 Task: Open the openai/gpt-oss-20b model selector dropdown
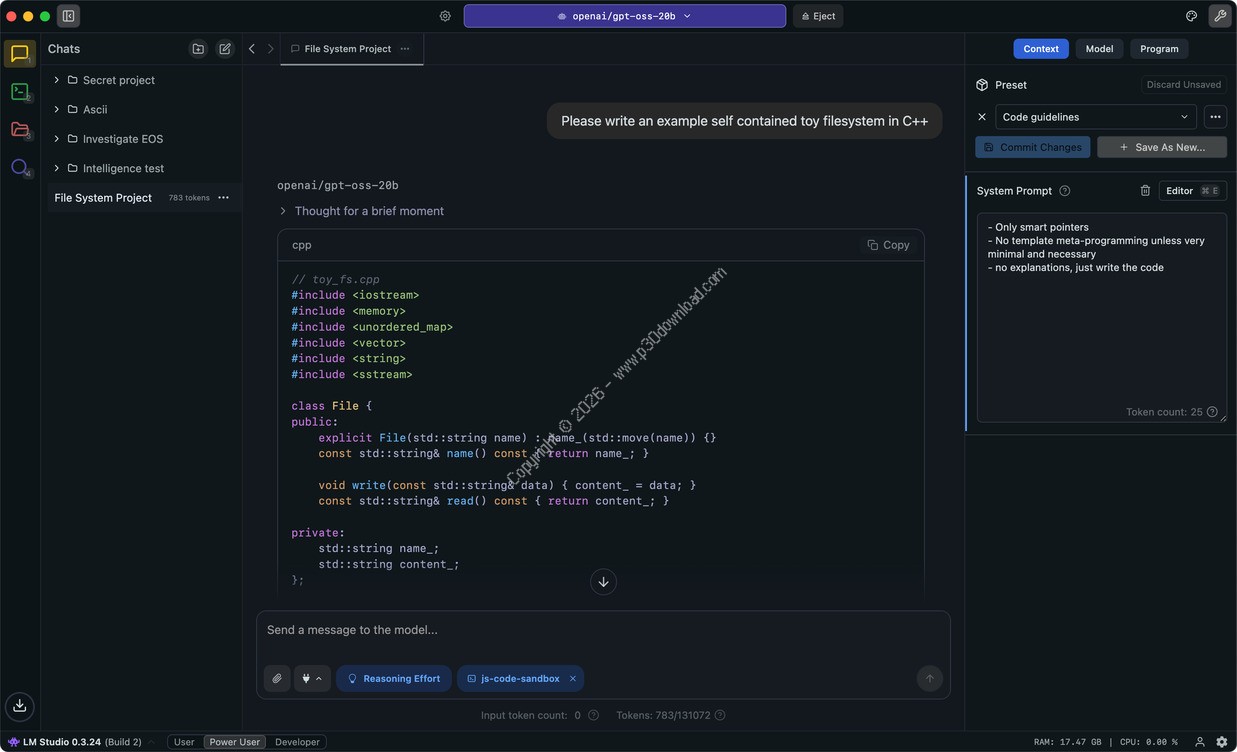point(624,16)
